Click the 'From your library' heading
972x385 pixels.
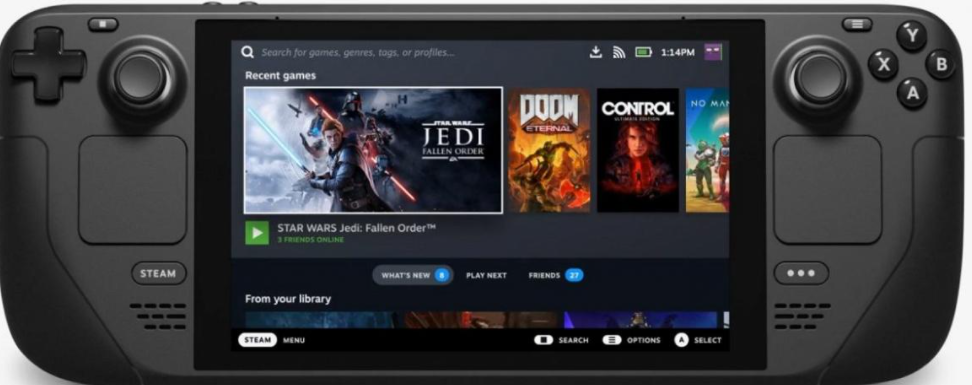(288, 299)
